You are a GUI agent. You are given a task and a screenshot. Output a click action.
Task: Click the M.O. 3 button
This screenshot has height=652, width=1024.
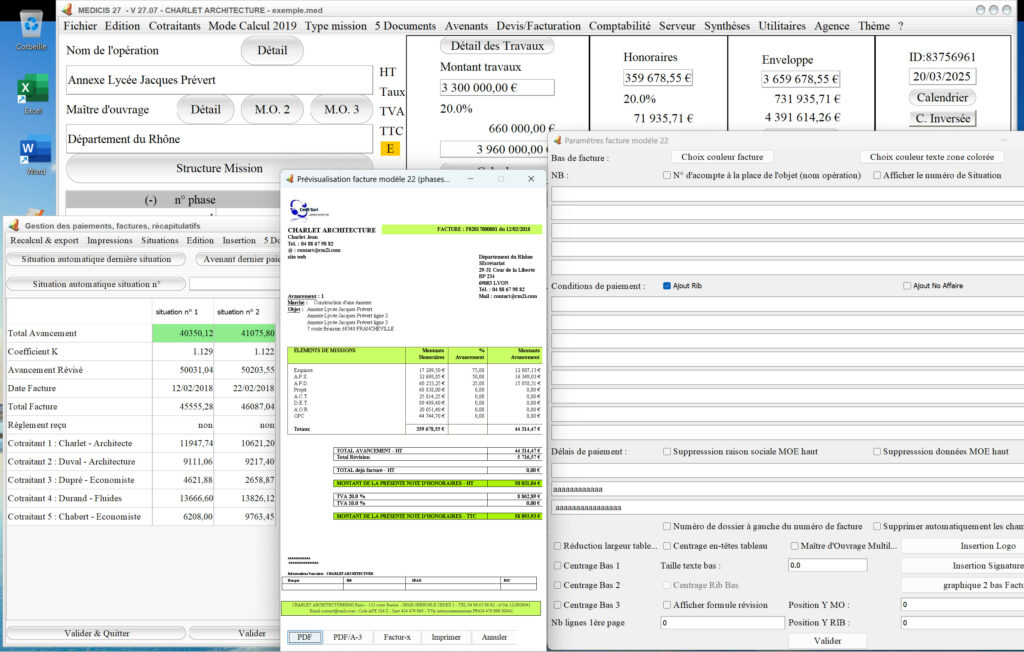click(x=342, y=109)
